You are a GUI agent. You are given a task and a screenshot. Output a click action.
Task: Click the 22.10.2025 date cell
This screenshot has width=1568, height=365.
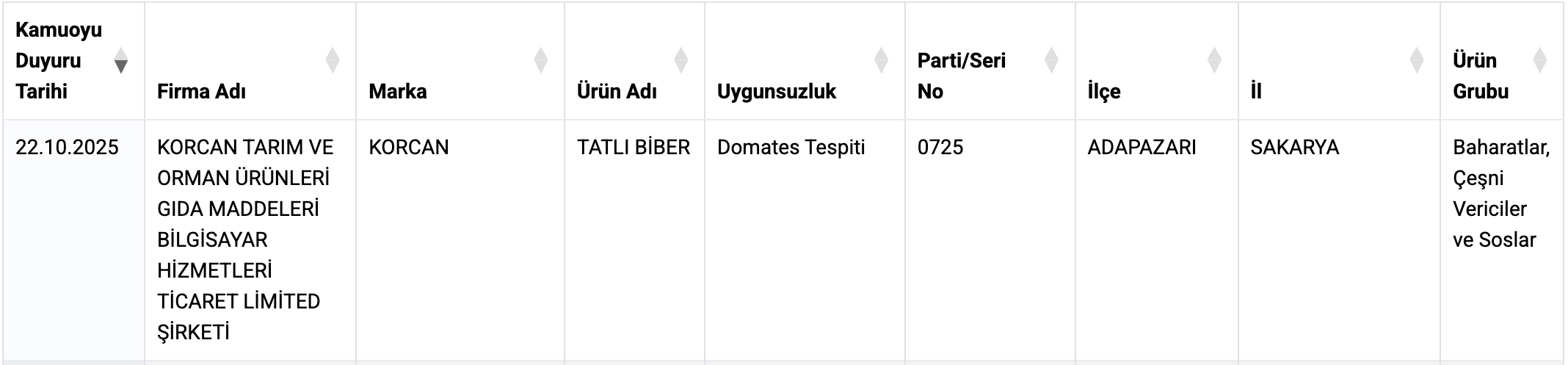click(67, 148)
